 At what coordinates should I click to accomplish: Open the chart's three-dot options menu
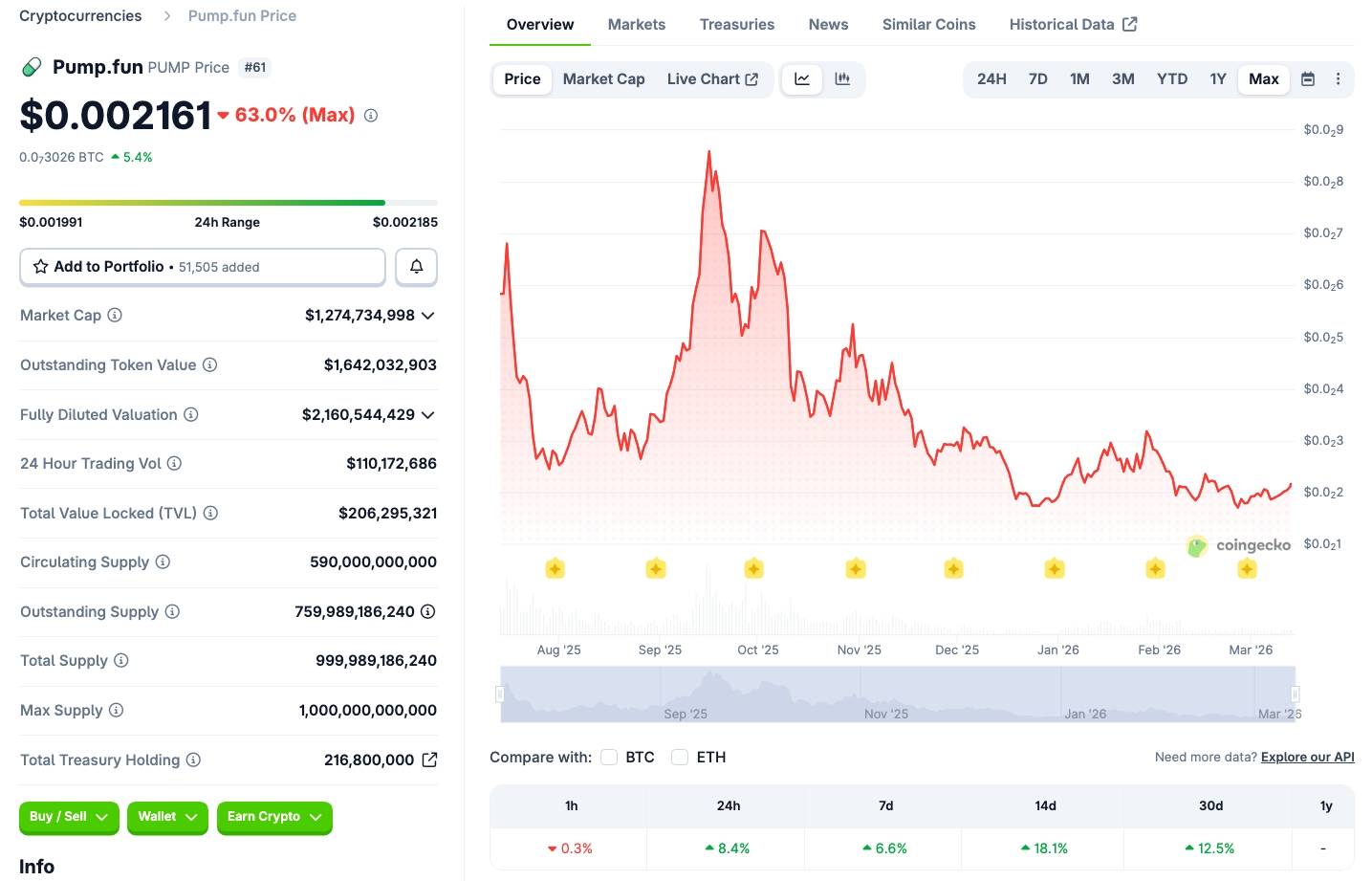(1338, 79)
